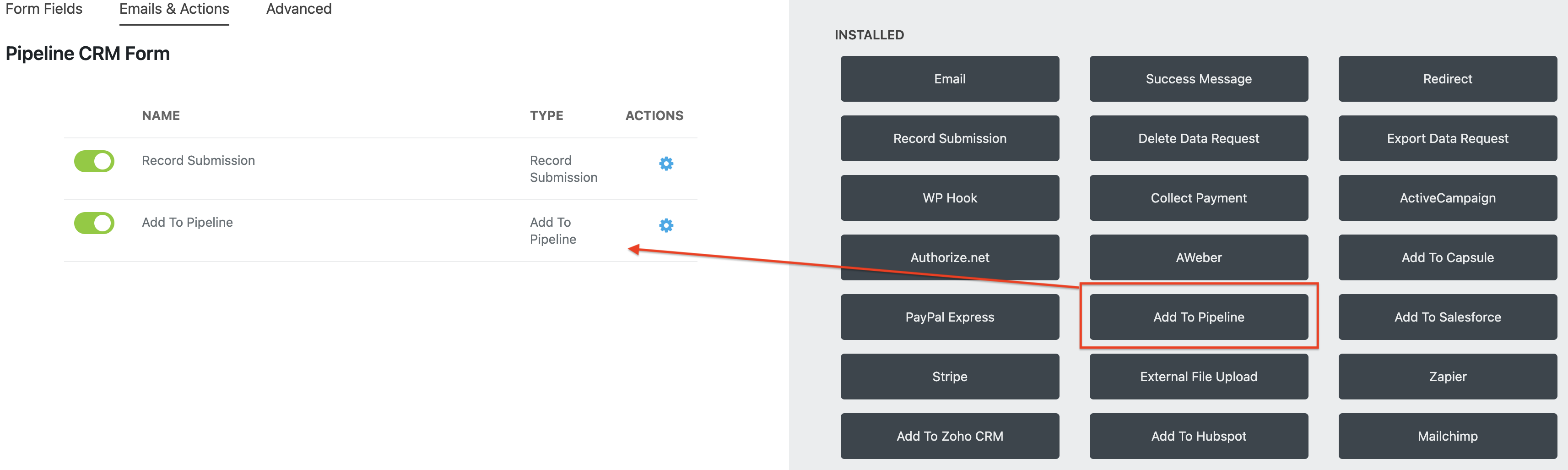Open settings gear for Record Submission action
Image resolution: width=1568 pixels, height=470 pixels.
tap(666, 164)
